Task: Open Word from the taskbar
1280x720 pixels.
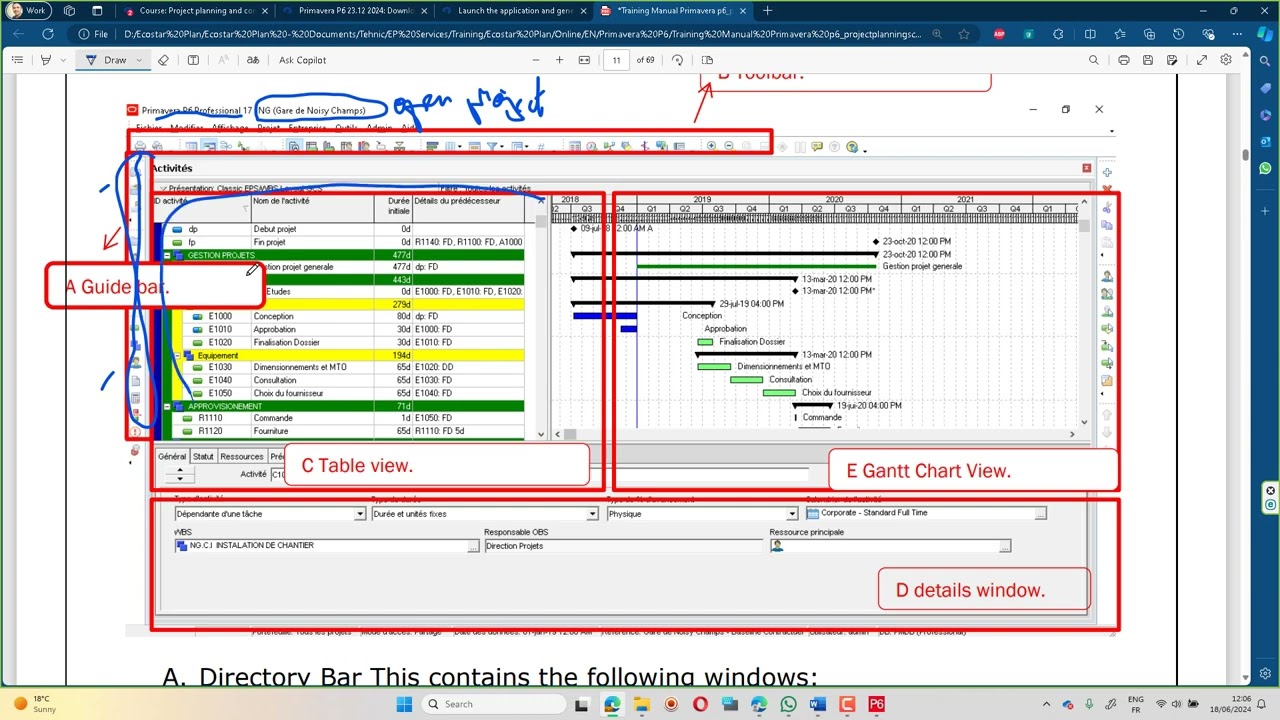Action: click(817, 704)
